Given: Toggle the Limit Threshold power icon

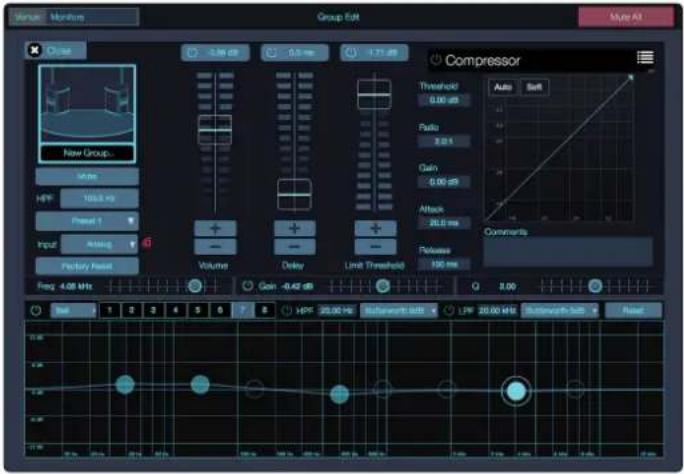Looking at the screenshot, I should (351, 53).
